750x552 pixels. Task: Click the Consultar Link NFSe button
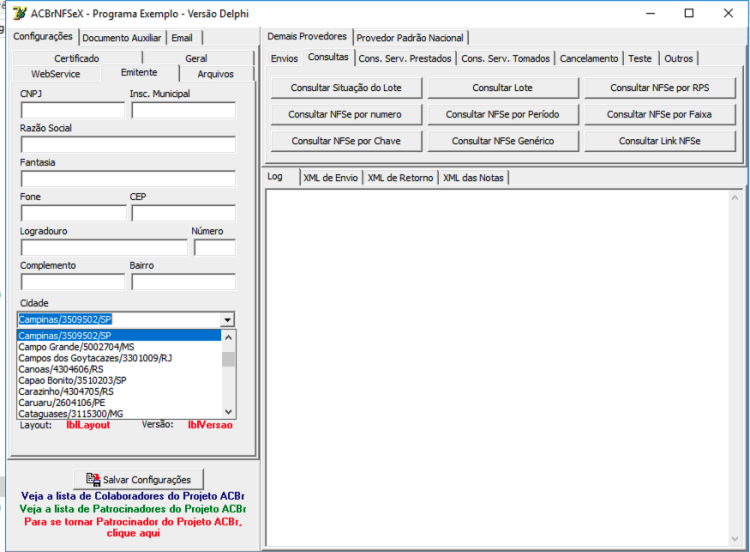pyautogui.click(x=660, y=141)
